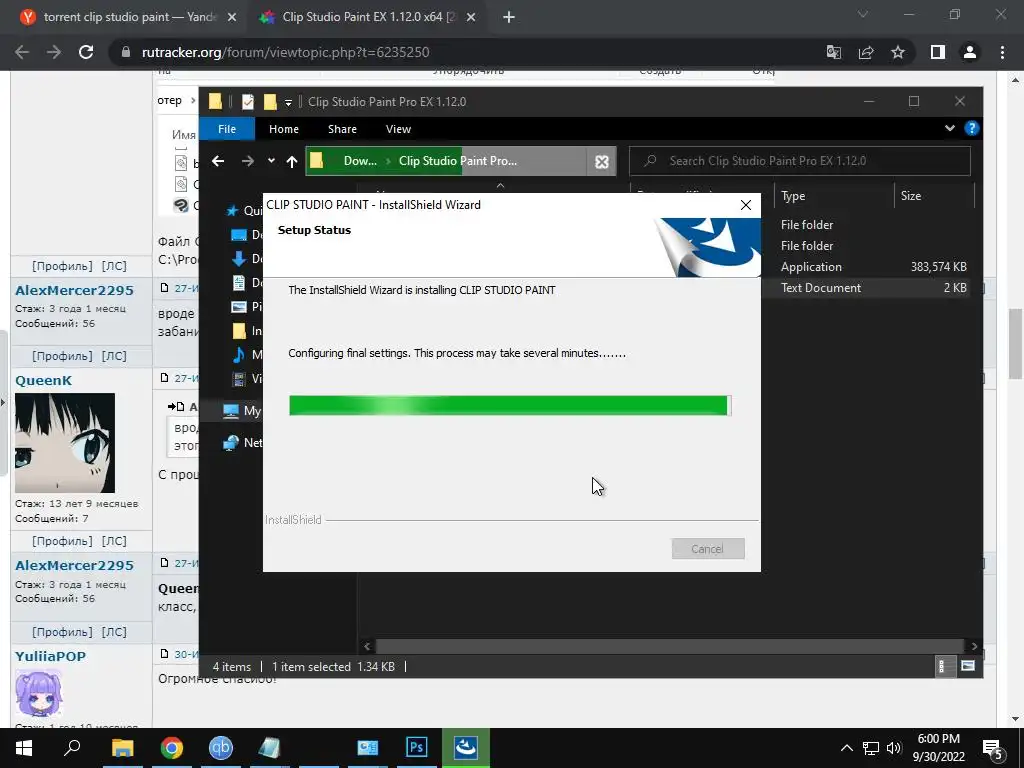
Task: View the QueenK avatar image
Action: click(x=65, y=443)
